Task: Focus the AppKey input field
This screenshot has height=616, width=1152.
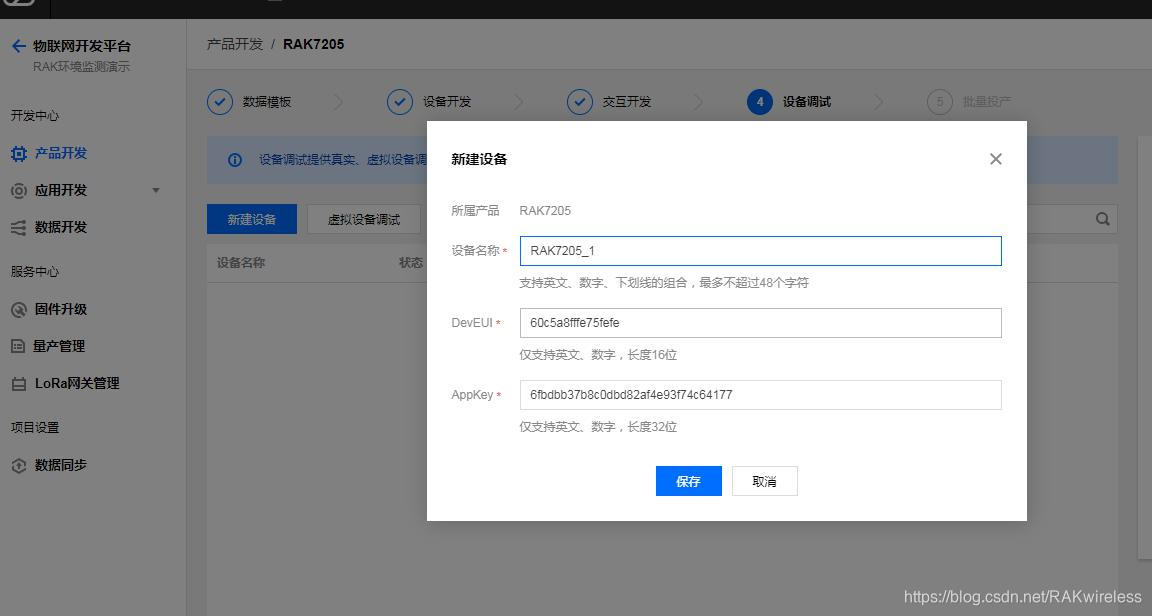Action: pyautogui.click(x=760, y=395)
